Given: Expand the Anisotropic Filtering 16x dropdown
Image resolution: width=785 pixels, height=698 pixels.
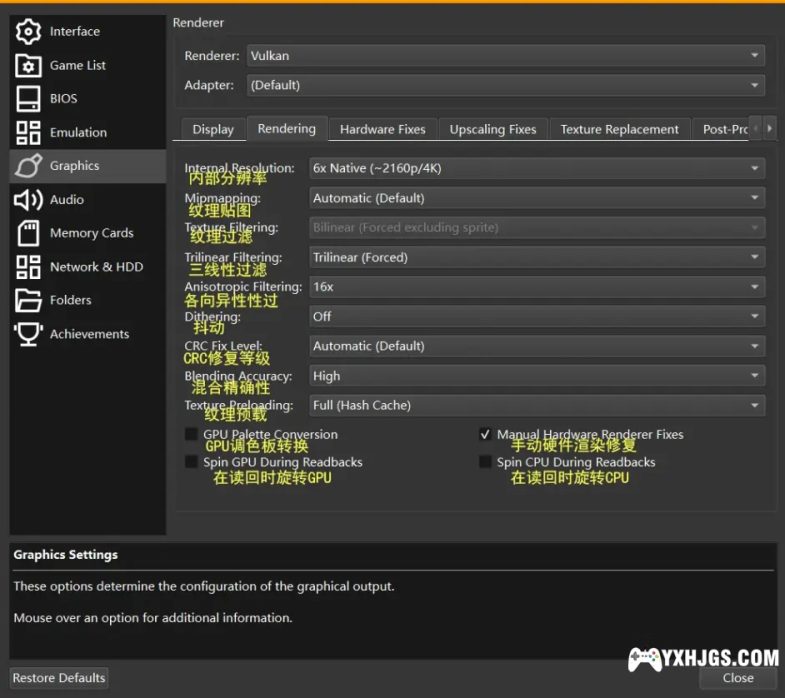Looking at the screenshot, I should 537,287.
